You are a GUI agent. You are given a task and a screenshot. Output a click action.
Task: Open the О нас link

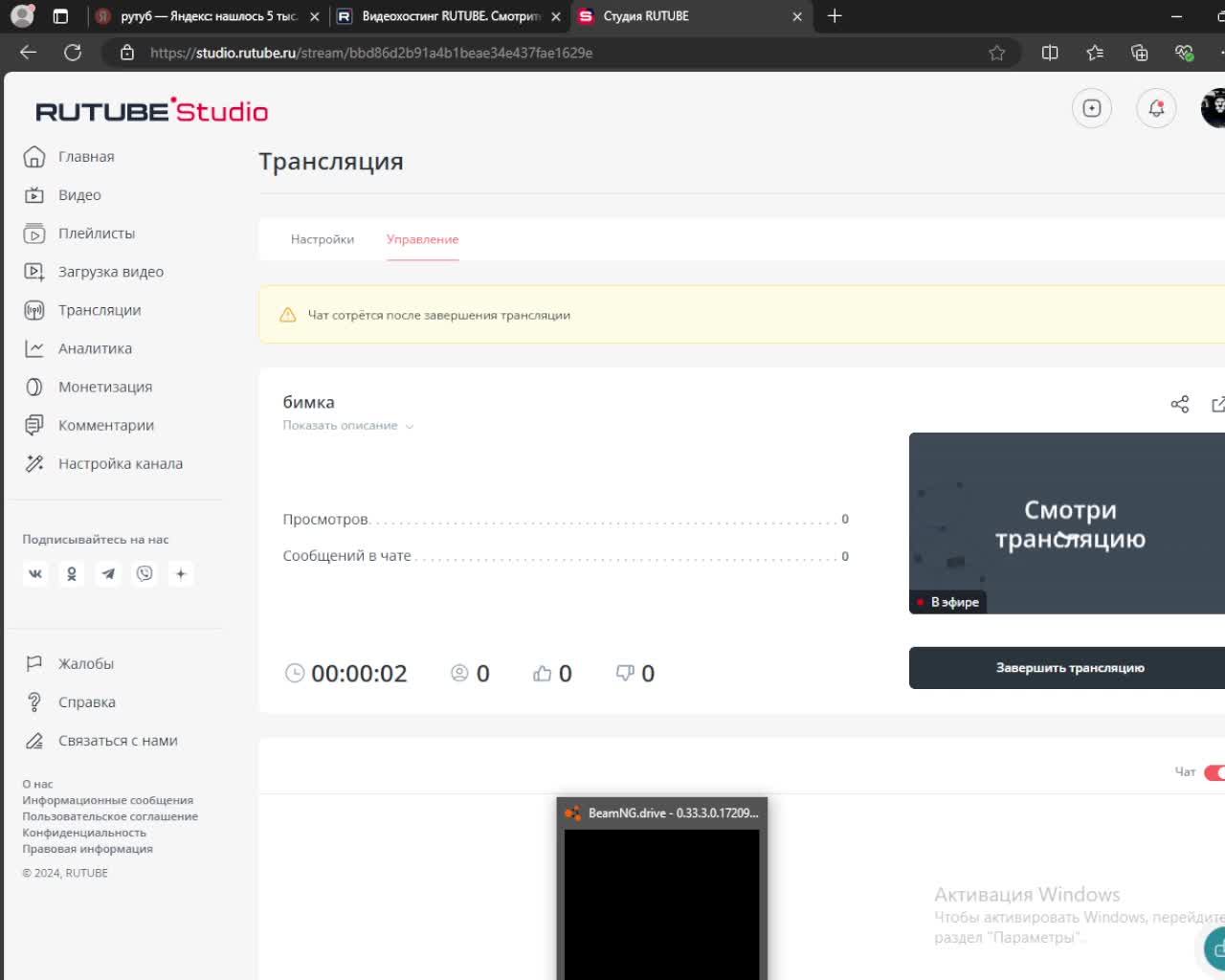click(x=38, y=784)
